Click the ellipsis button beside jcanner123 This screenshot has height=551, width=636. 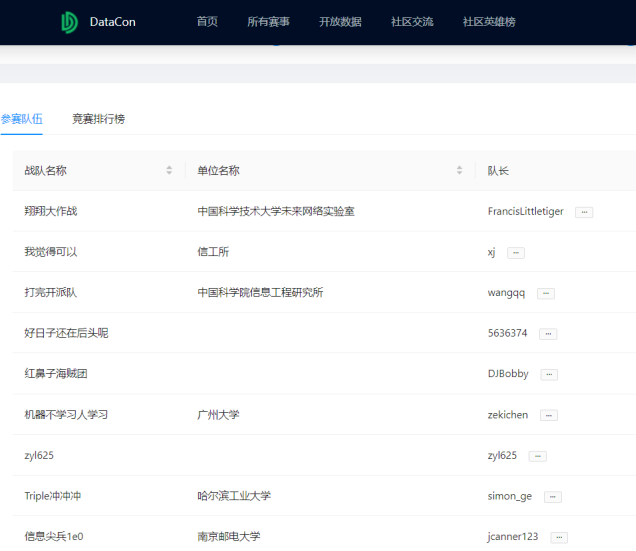tap(559, 537)
